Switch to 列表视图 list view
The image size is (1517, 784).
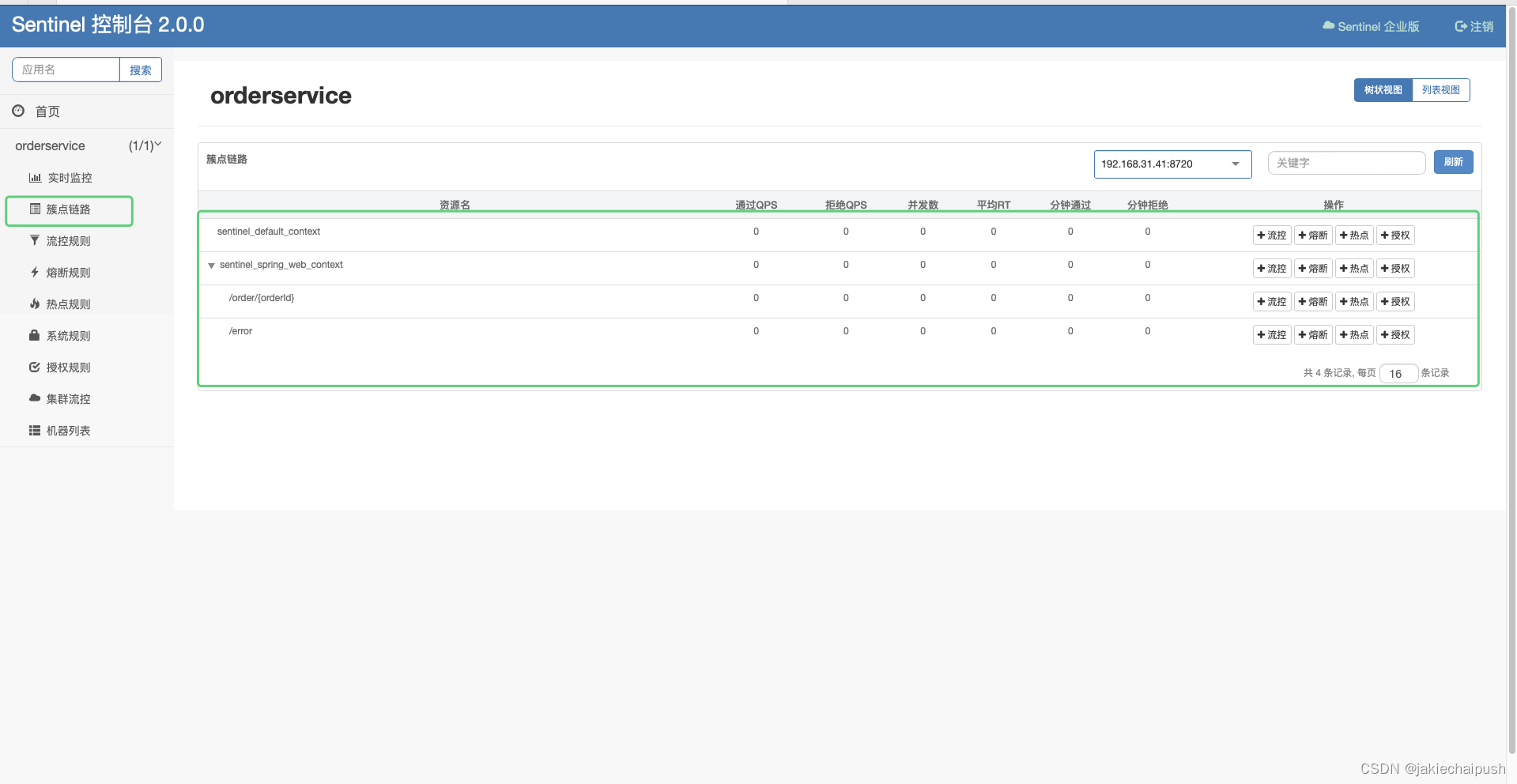[1441, 90]
